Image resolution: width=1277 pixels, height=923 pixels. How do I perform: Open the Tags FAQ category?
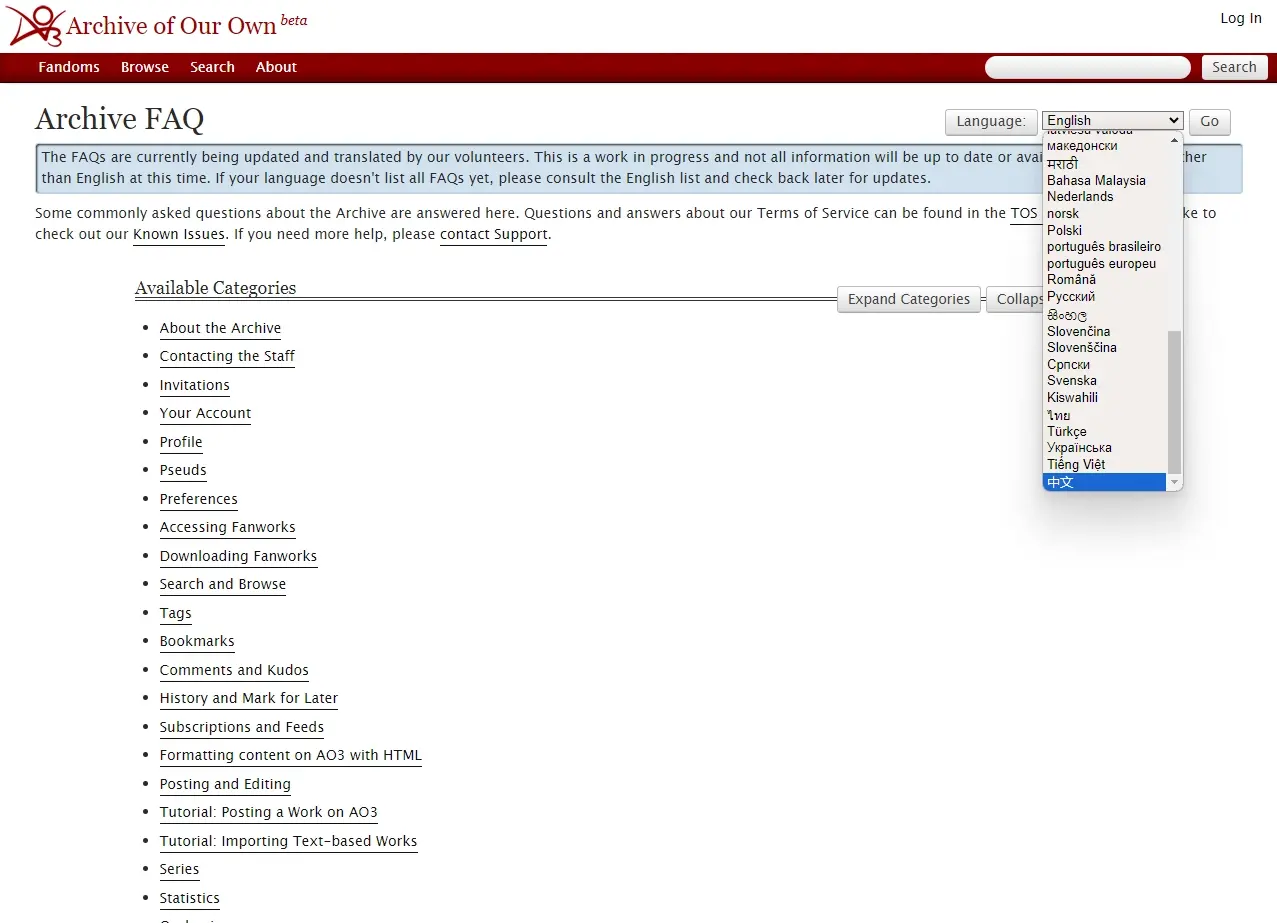175,613
